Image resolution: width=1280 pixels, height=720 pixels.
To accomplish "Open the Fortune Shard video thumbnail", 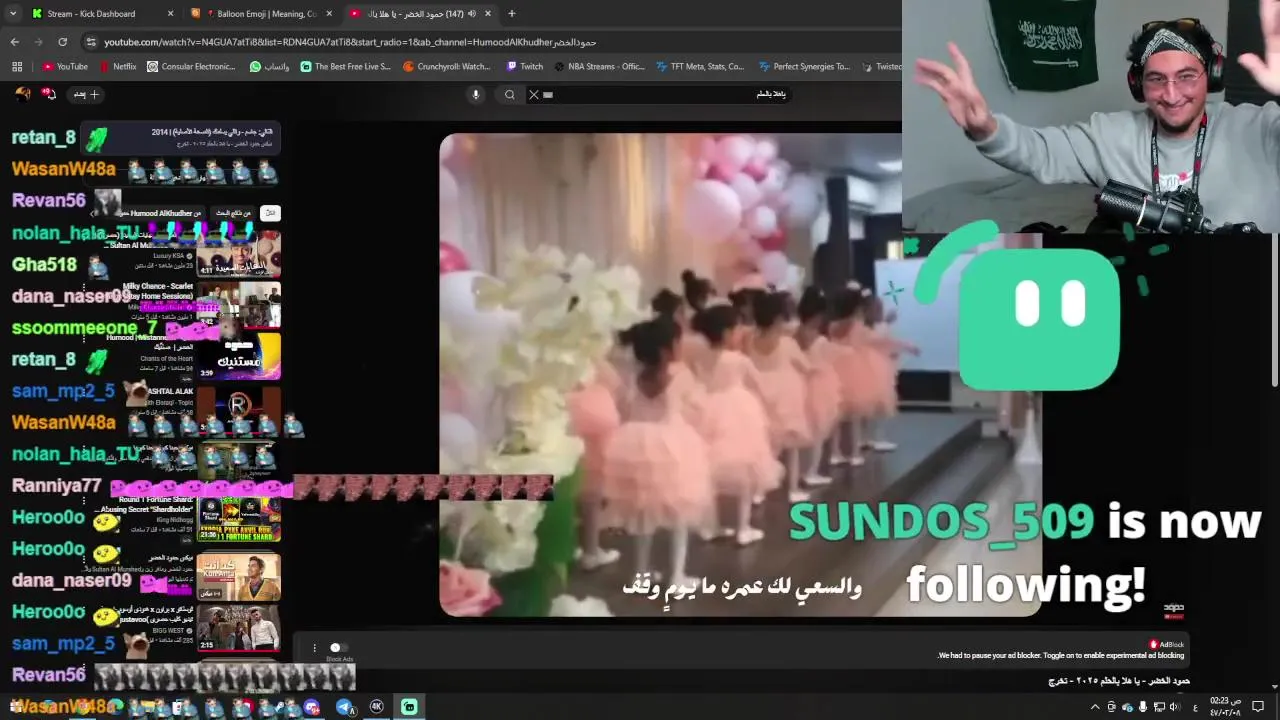I will [x=238, y=519].
